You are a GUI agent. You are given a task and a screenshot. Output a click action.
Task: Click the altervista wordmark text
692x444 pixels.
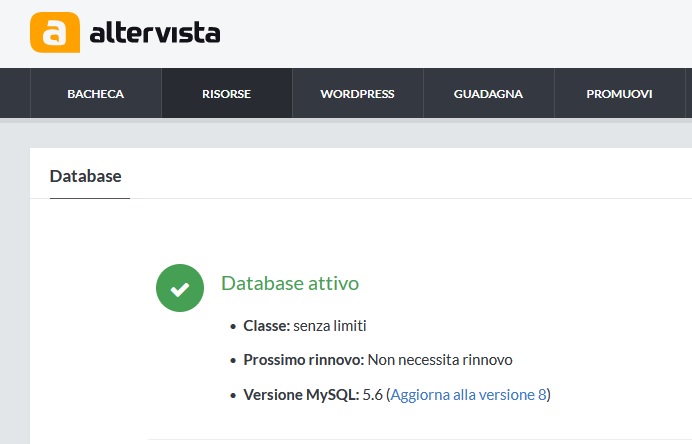point(155,33)
